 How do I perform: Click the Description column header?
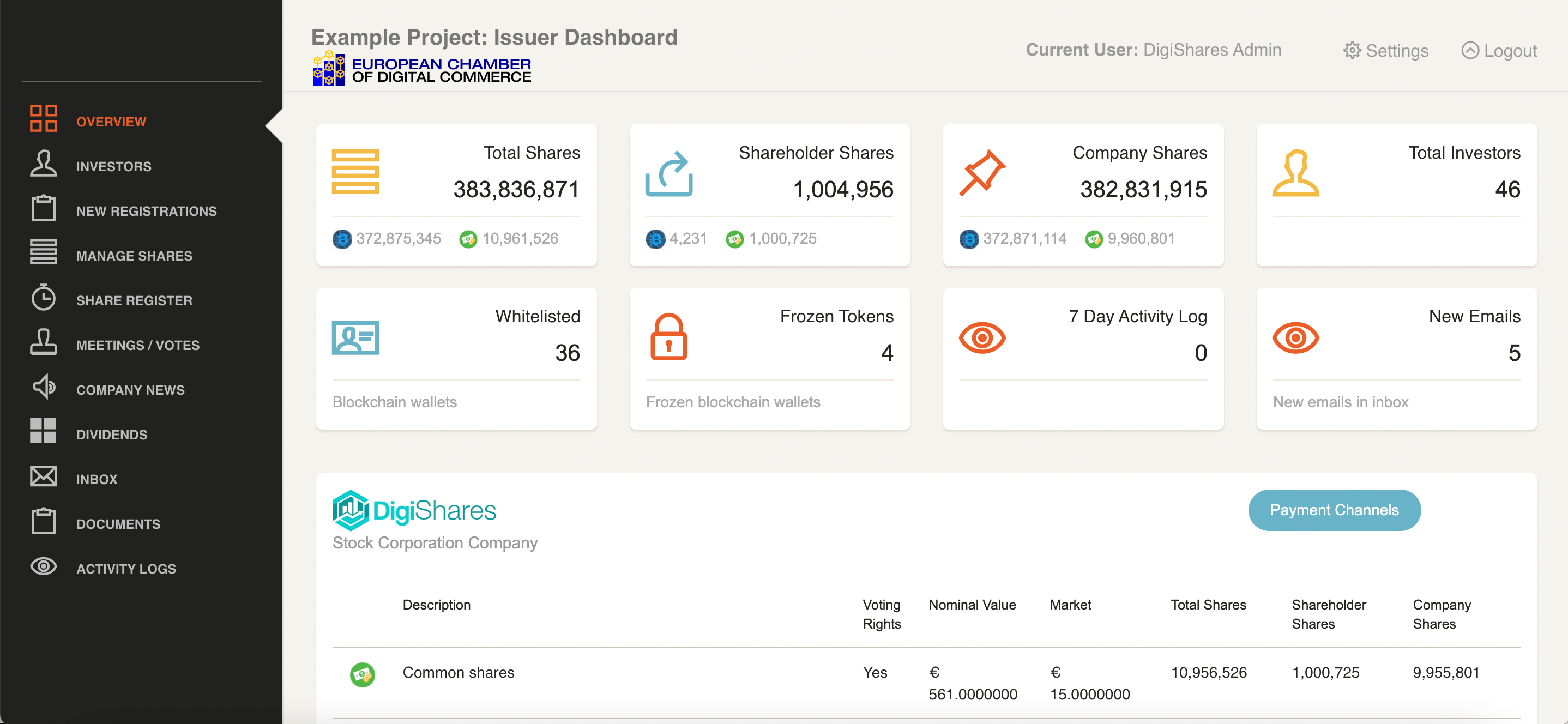click(437, 605)
